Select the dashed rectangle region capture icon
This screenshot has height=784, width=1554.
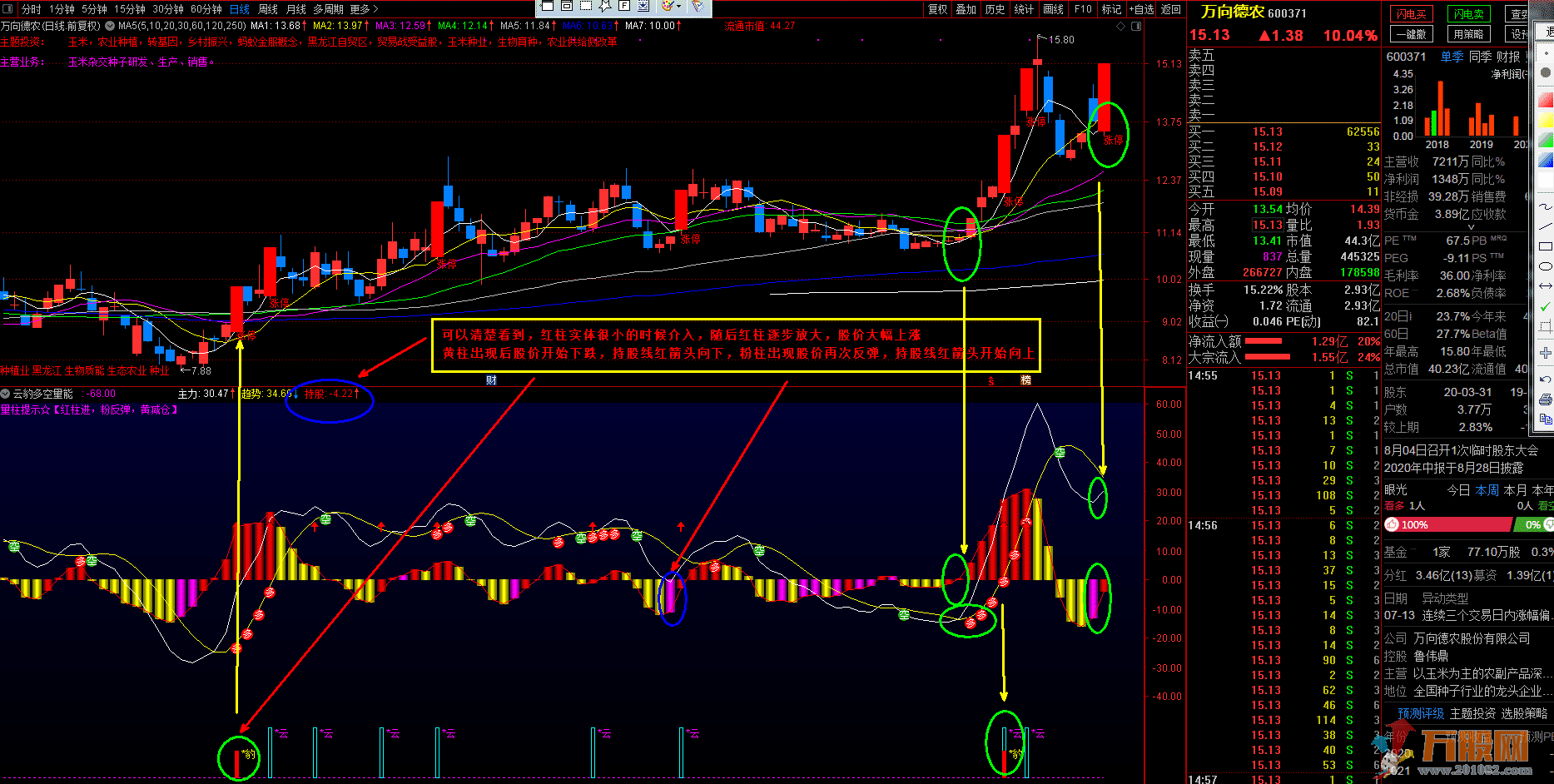[586, 5]
